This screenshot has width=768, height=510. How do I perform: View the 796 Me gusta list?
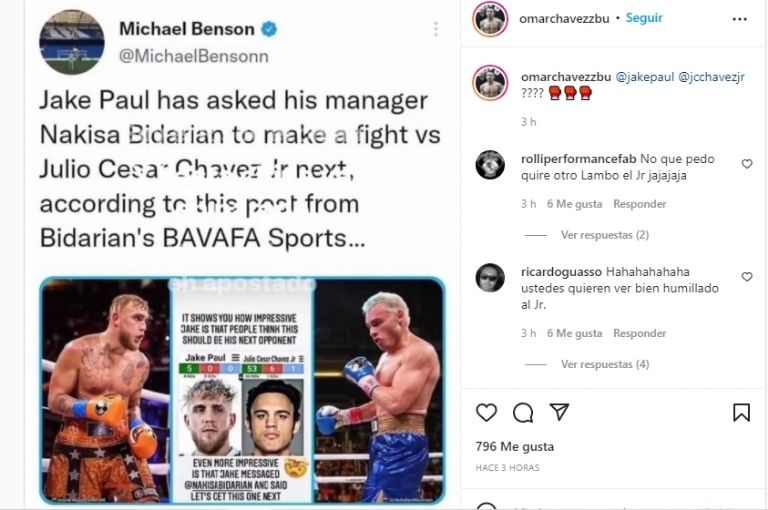pyautogui.click(x=515, y=447)
